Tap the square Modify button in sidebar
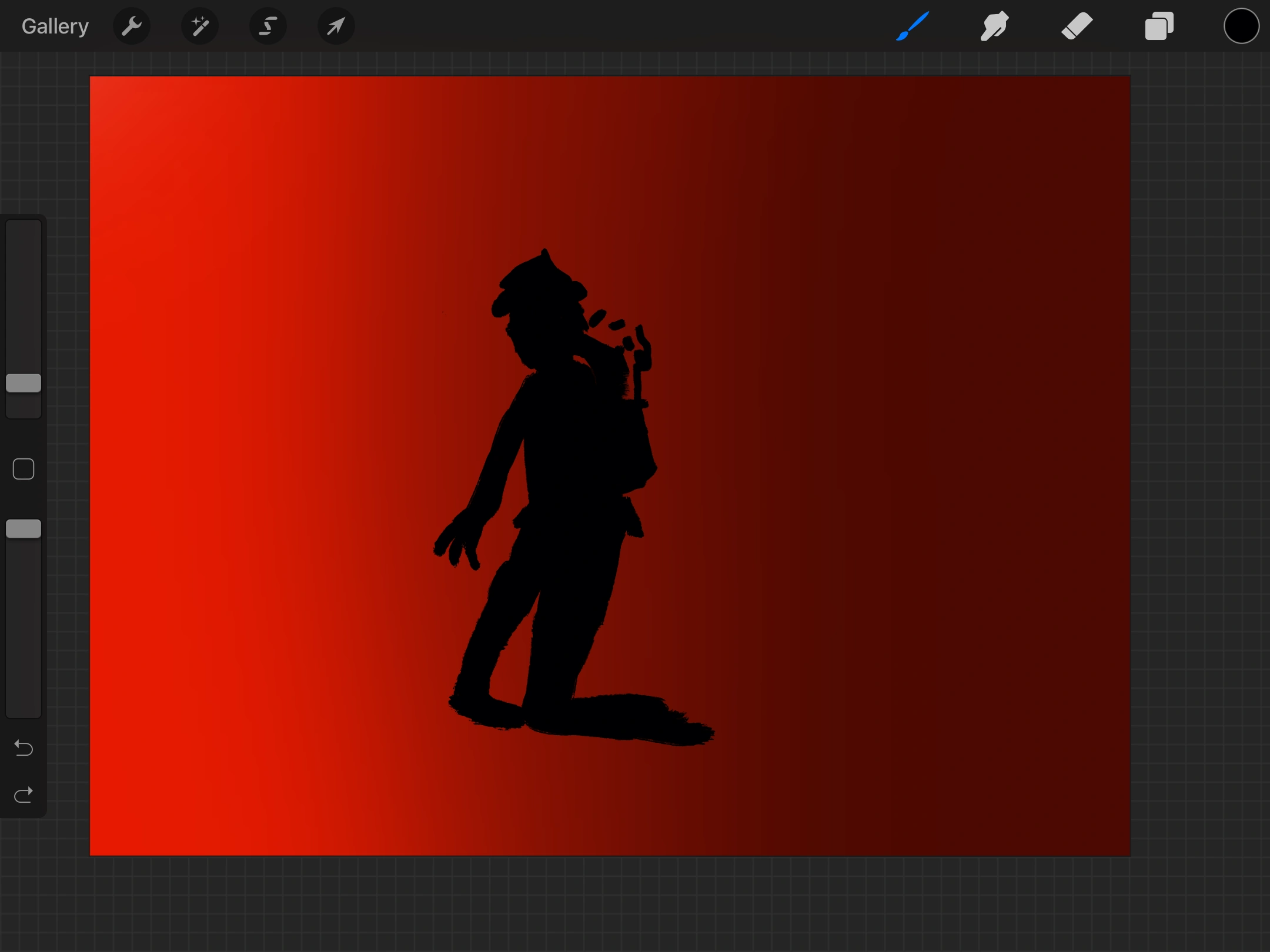Image resolution: width=1270 pixels, height=952 pixels. (x=24, y=469)
